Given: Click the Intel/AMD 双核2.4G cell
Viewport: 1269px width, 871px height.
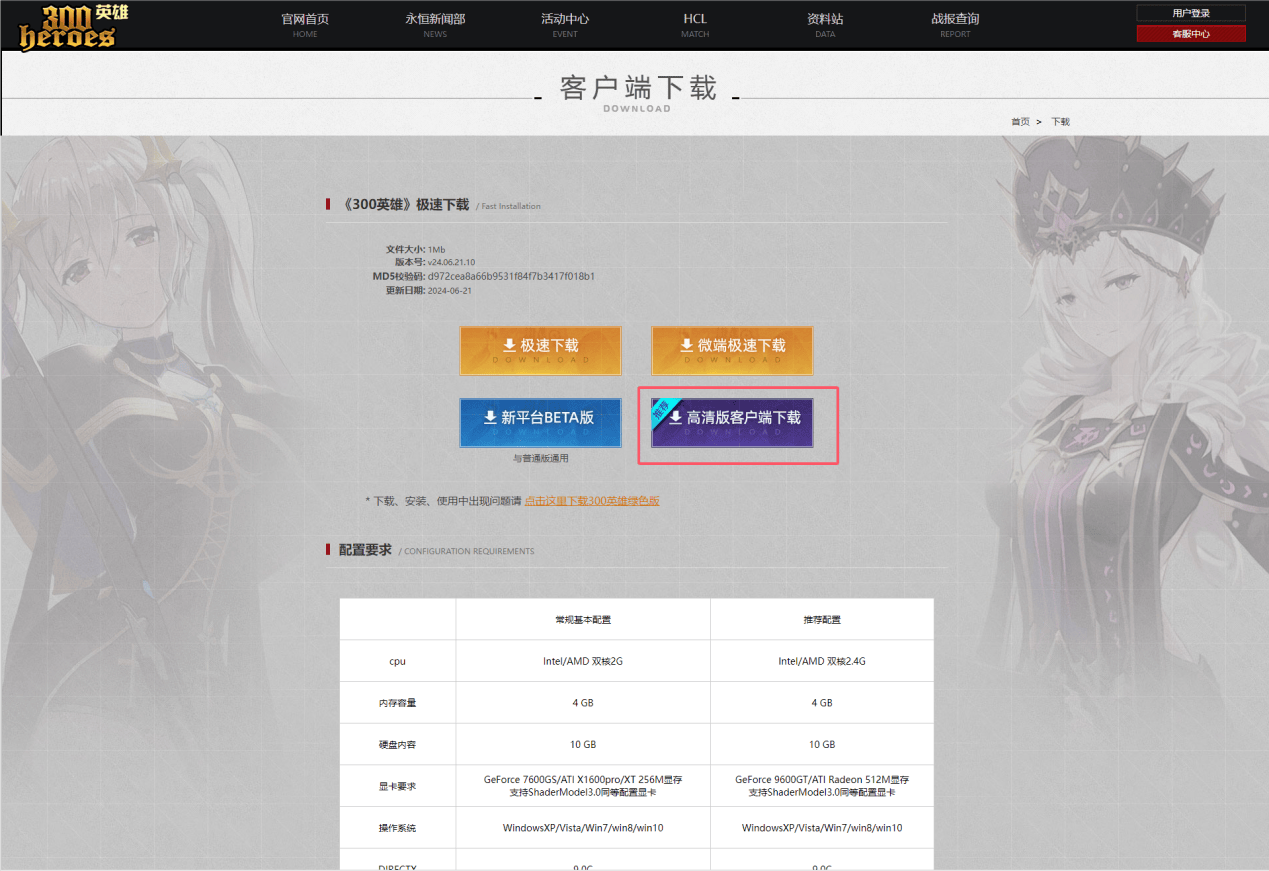Looking at the screenshot, I should point(822,661).
